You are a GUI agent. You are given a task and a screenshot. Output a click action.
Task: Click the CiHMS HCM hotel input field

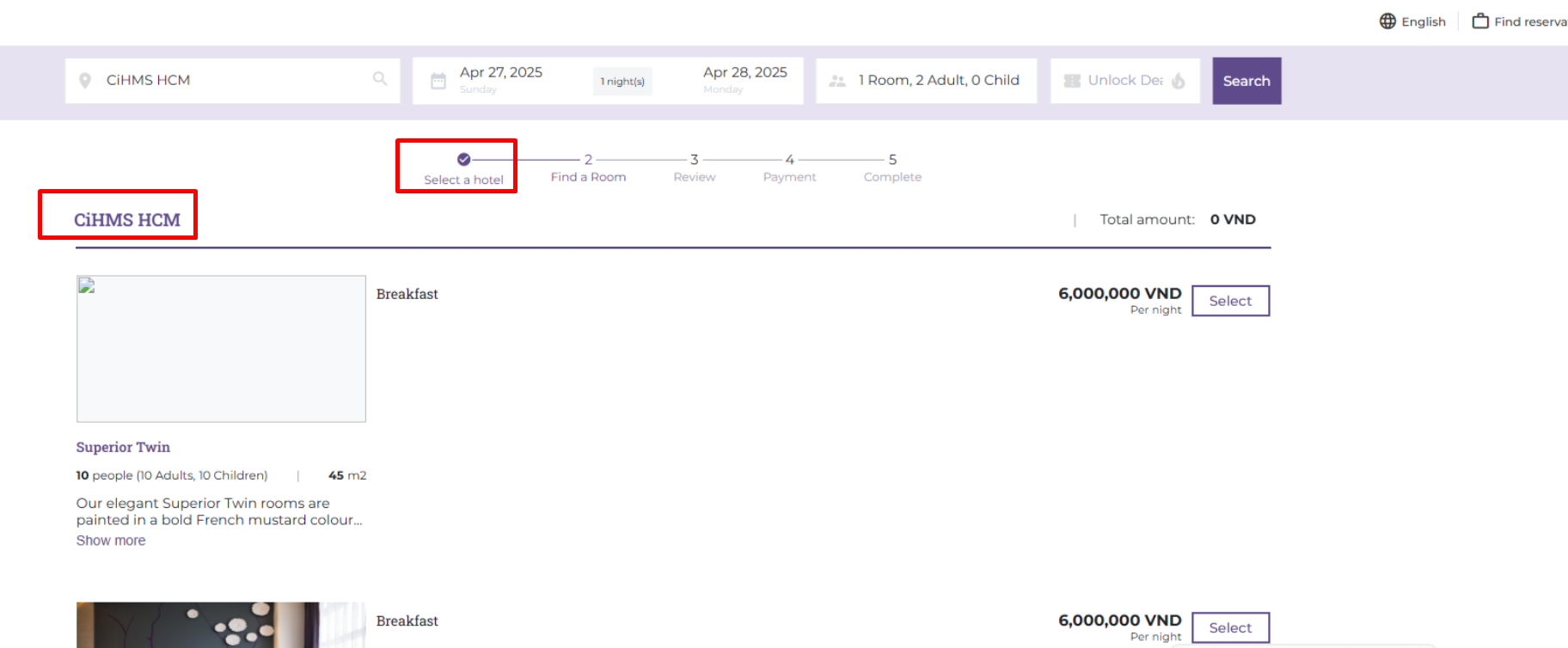click(x=232, y=80)
